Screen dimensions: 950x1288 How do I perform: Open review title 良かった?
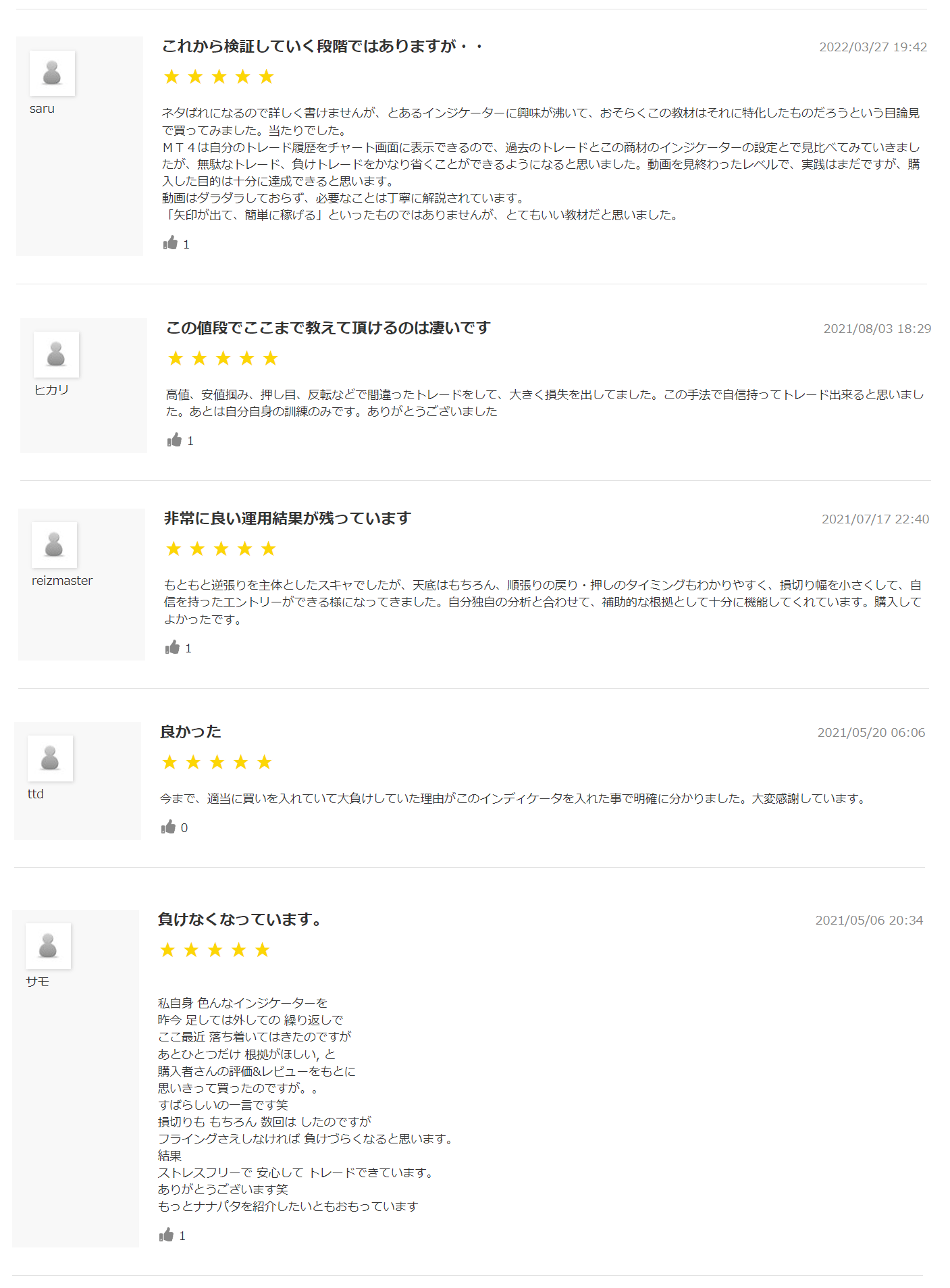(190, 732)
